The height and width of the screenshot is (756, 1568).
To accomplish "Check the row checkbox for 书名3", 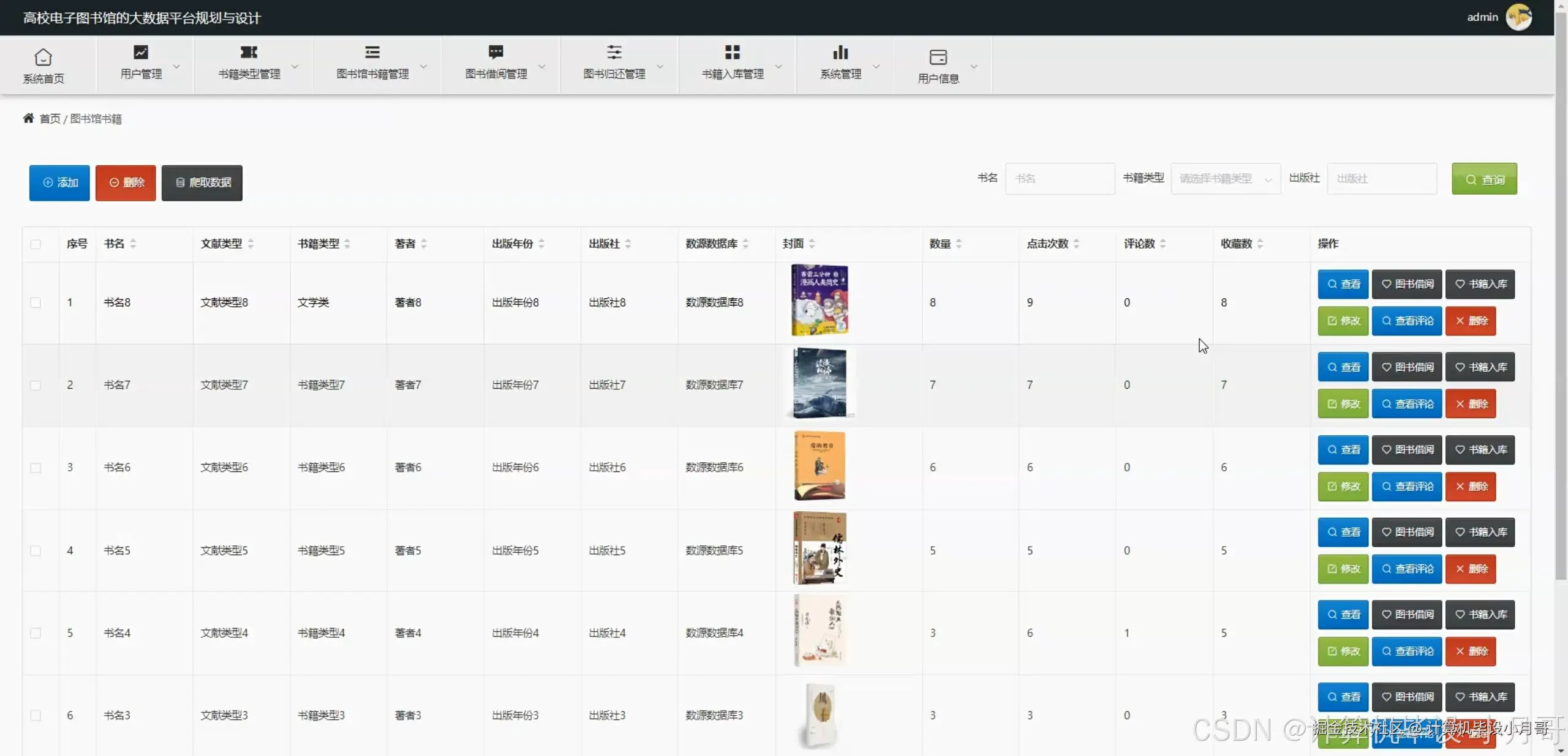I will point(36,716).
